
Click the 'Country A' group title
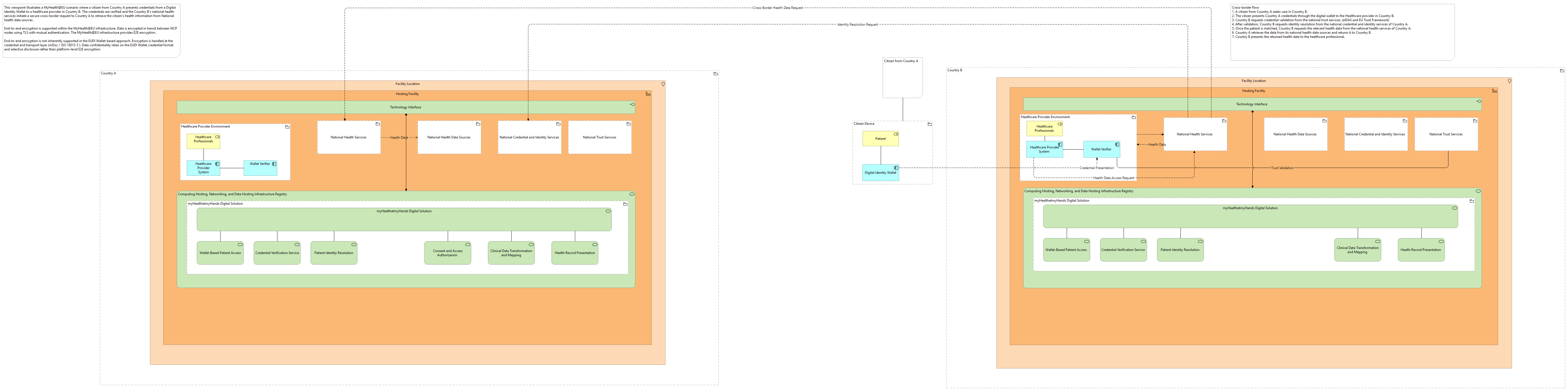108,74
